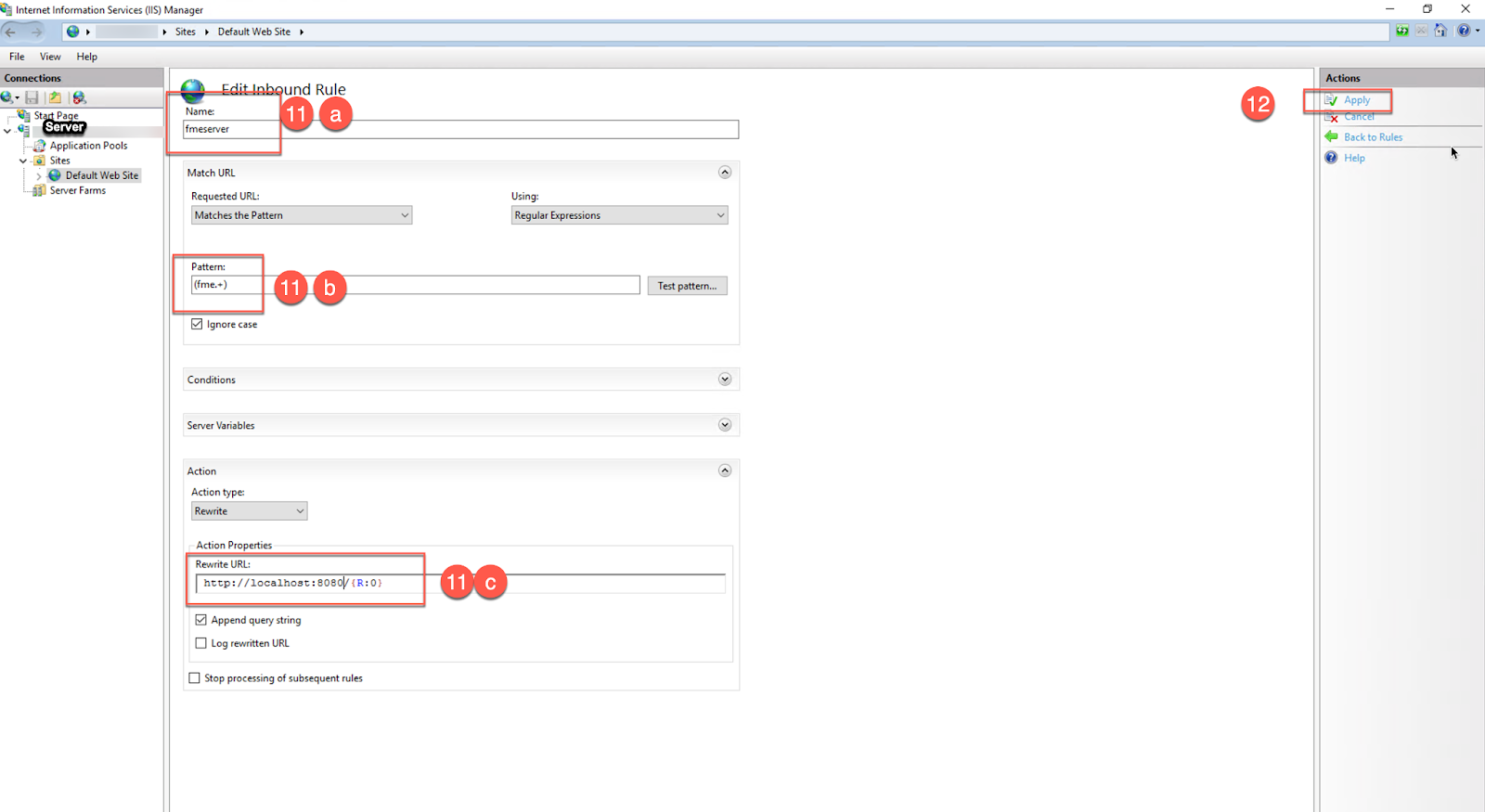
Task: Open the Using Regular Expressions dropdown
Action: click(x=619, y=215)
